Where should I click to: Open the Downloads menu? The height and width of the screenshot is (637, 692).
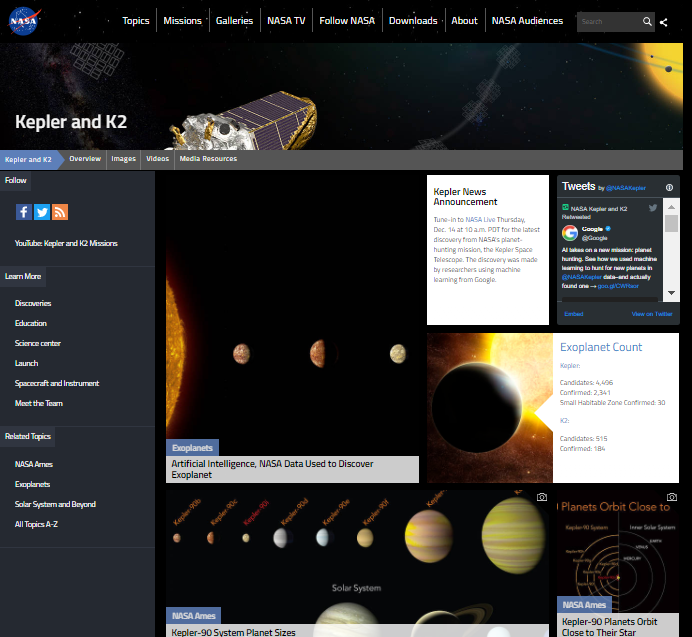click(x=413, y=21)
